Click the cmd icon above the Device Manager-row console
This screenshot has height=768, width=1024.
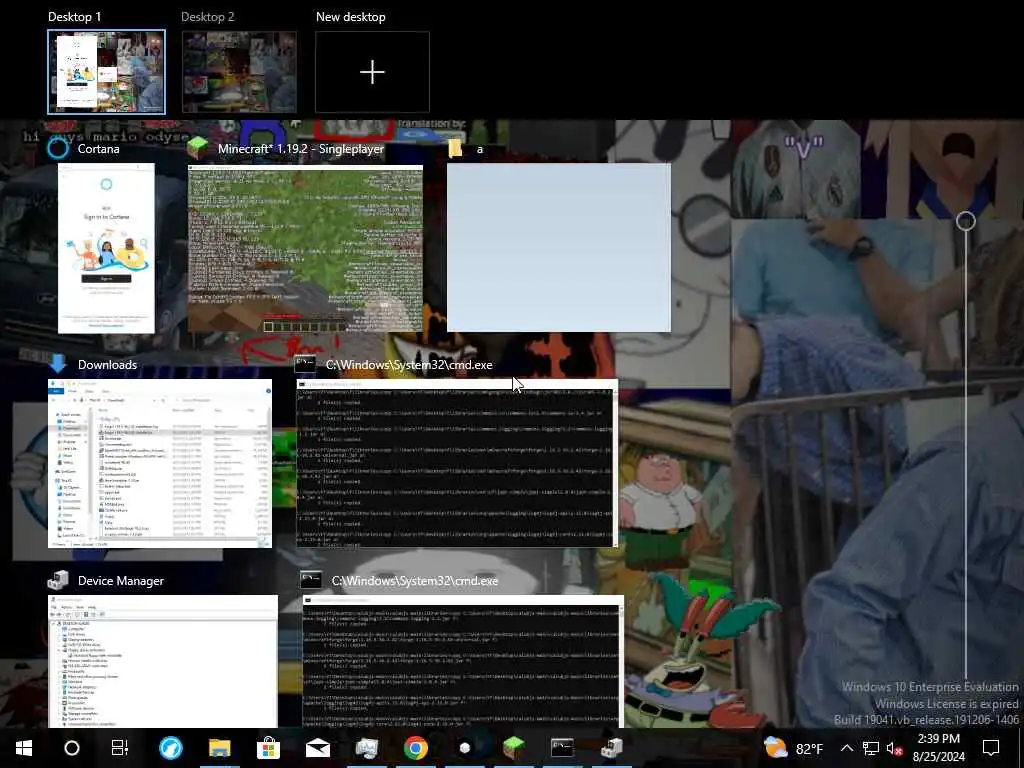(x=311, y=580)
